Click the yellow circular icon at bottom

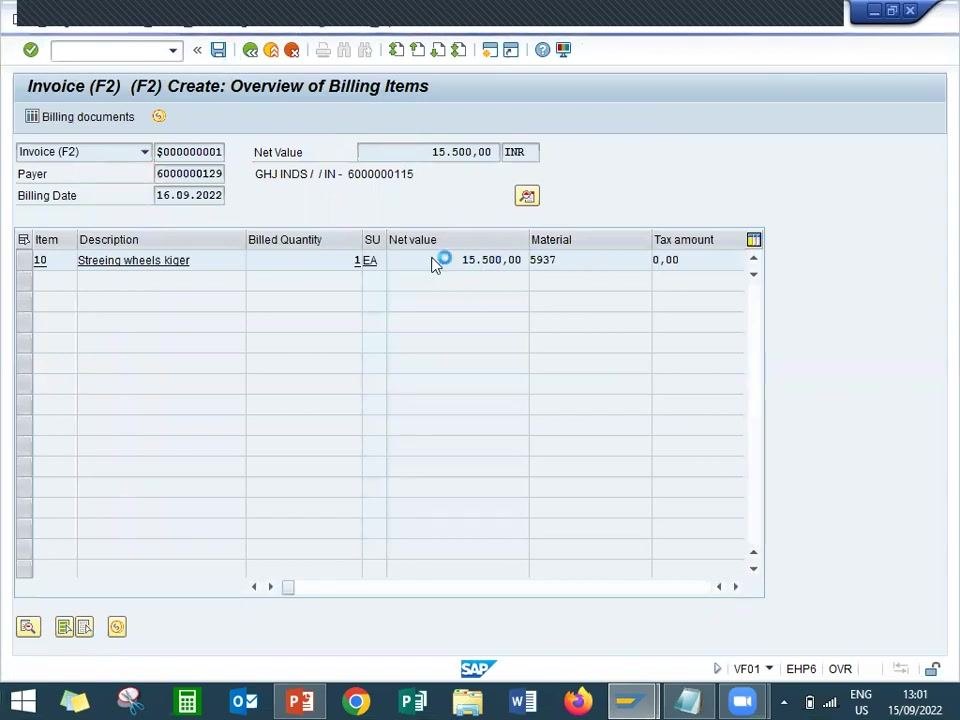tap(117, 627)
